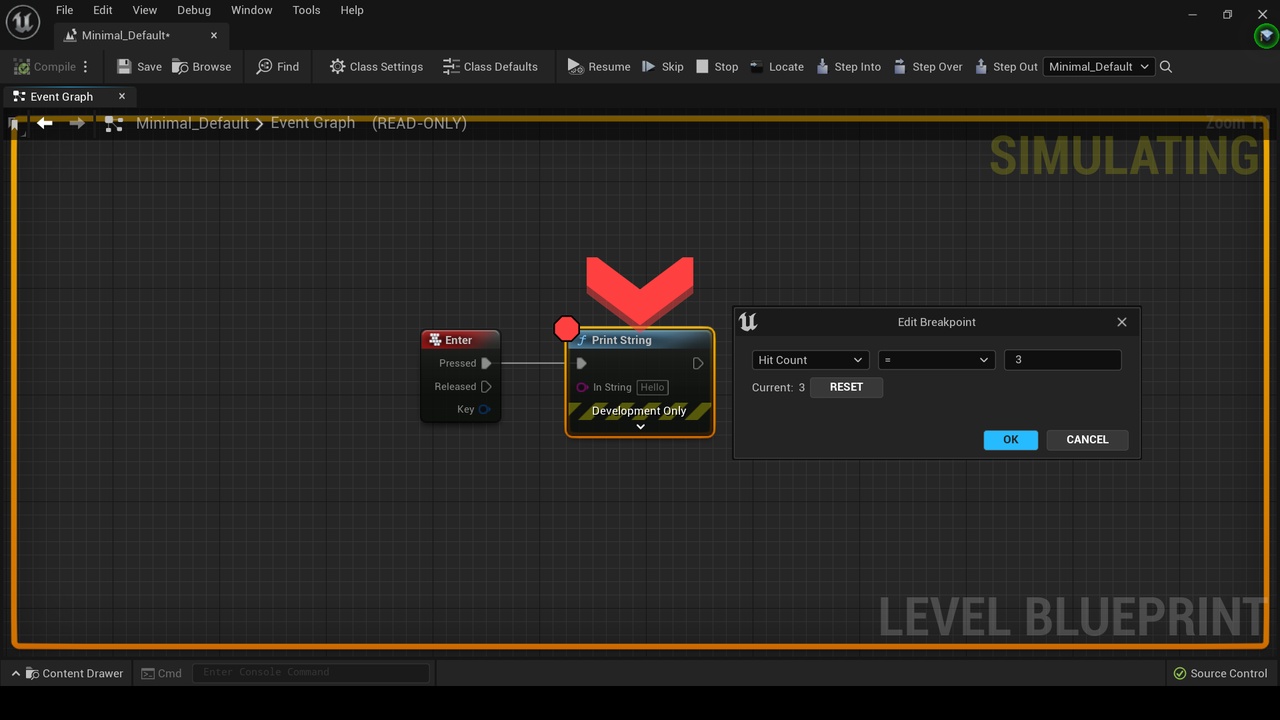This screenshot has height=720, width=1280.
Task: Open the Debug menu
Action: [194, 10]
